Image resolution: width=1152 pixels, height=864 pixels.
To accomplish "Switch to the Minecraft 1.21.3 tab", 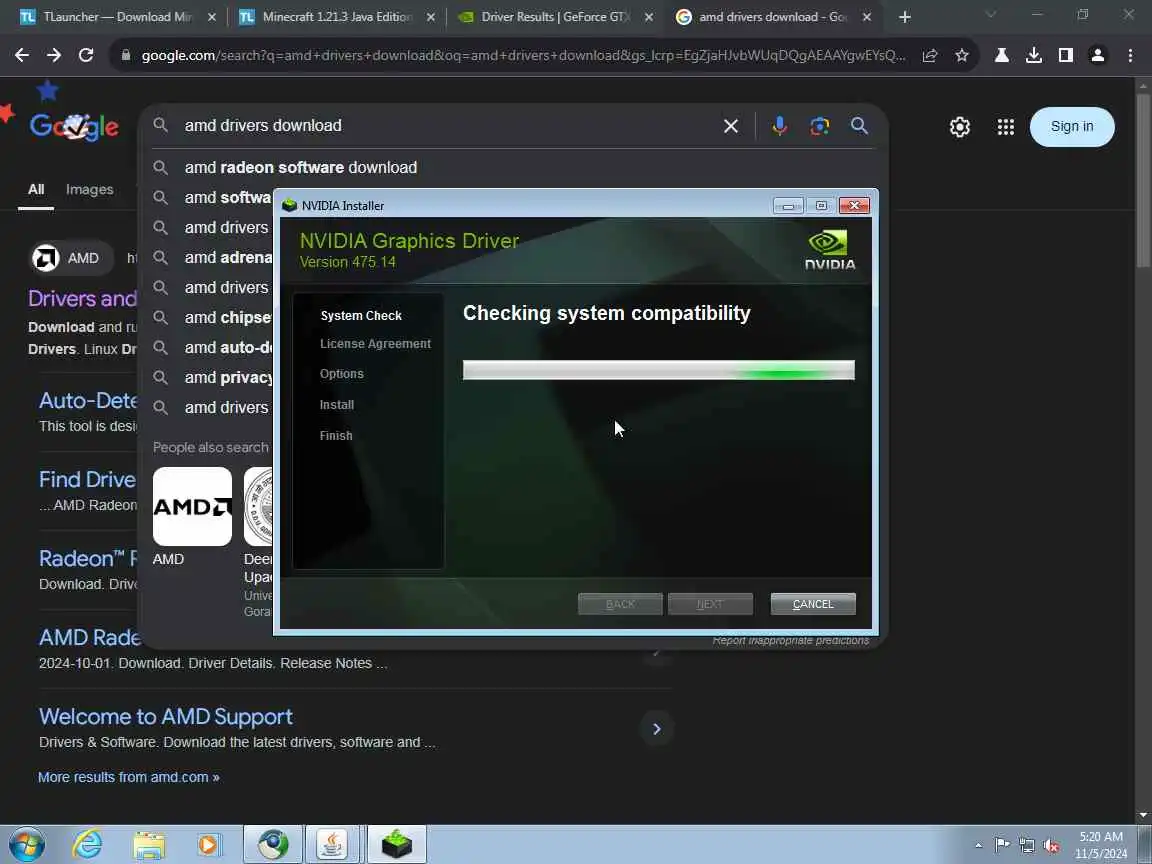I will point(336,17).
